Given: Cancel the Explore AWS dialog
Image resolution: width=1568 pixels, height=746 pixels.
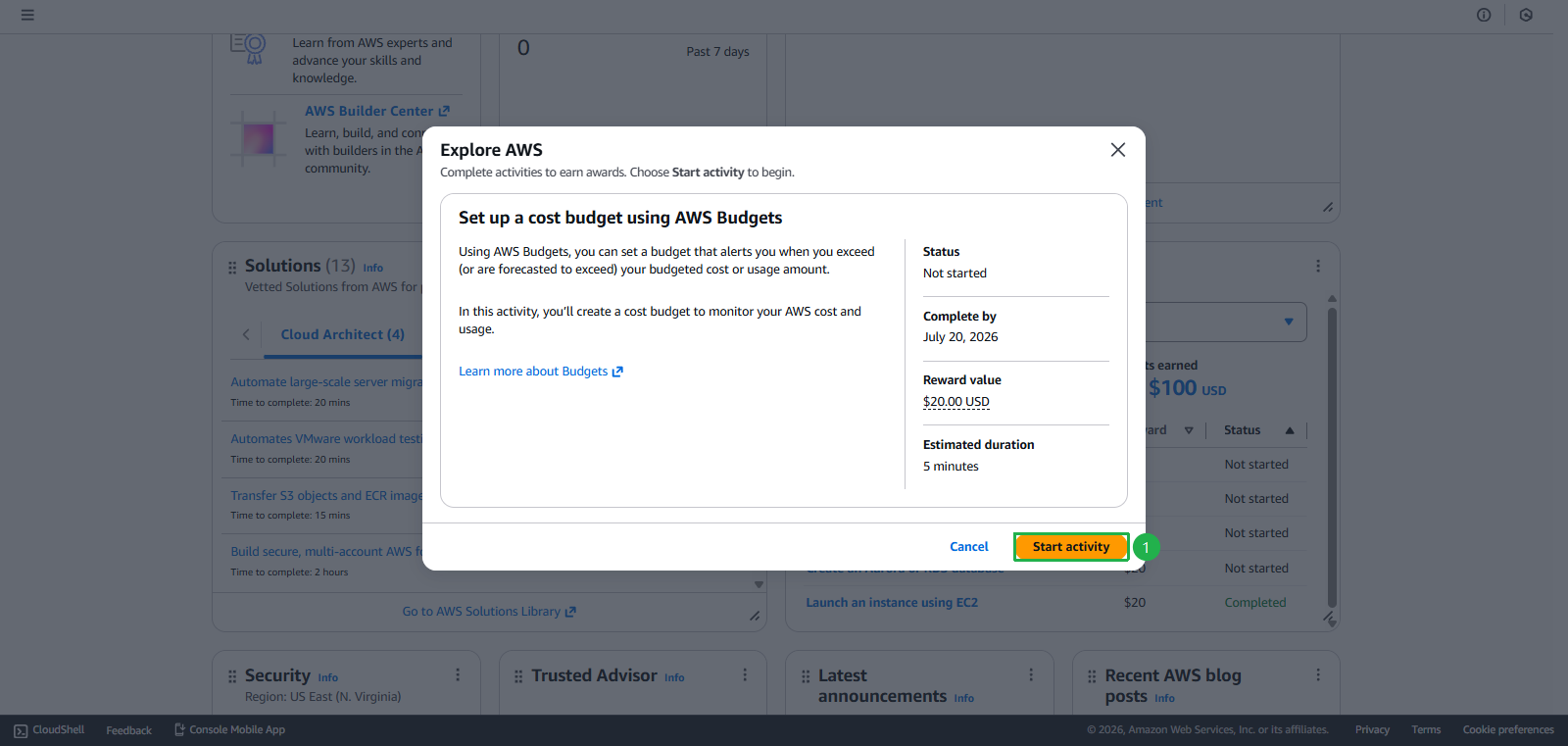Looking at the screenshot, I should [968, 547].
